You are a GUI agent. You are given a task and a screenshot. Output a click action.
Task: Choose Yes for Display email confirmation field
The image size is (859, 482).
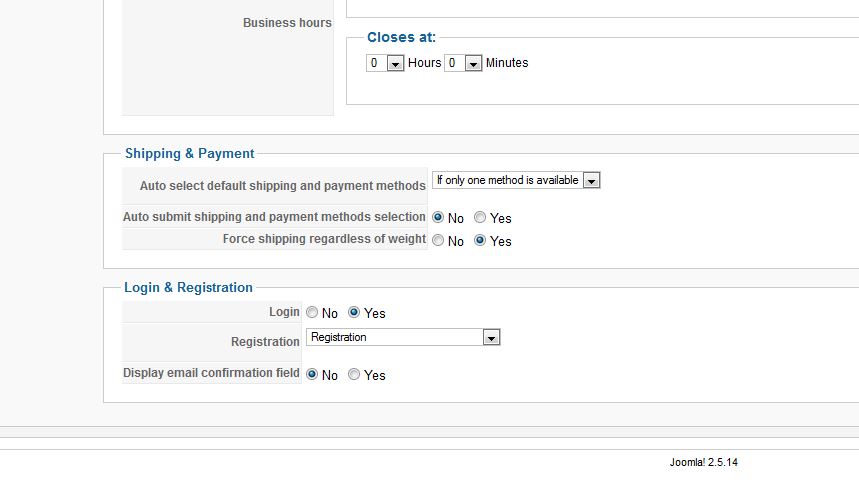coord(354,375)
